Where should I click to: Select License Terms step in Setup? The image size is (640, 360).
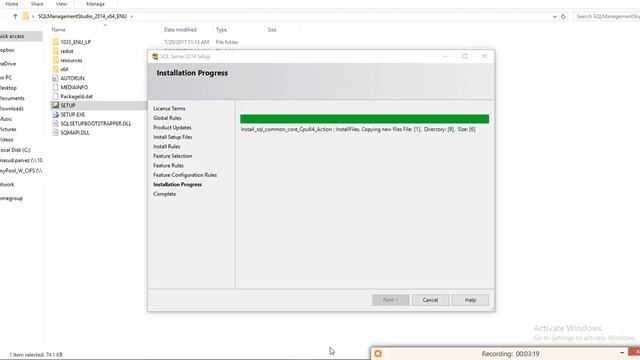point(169,109)
